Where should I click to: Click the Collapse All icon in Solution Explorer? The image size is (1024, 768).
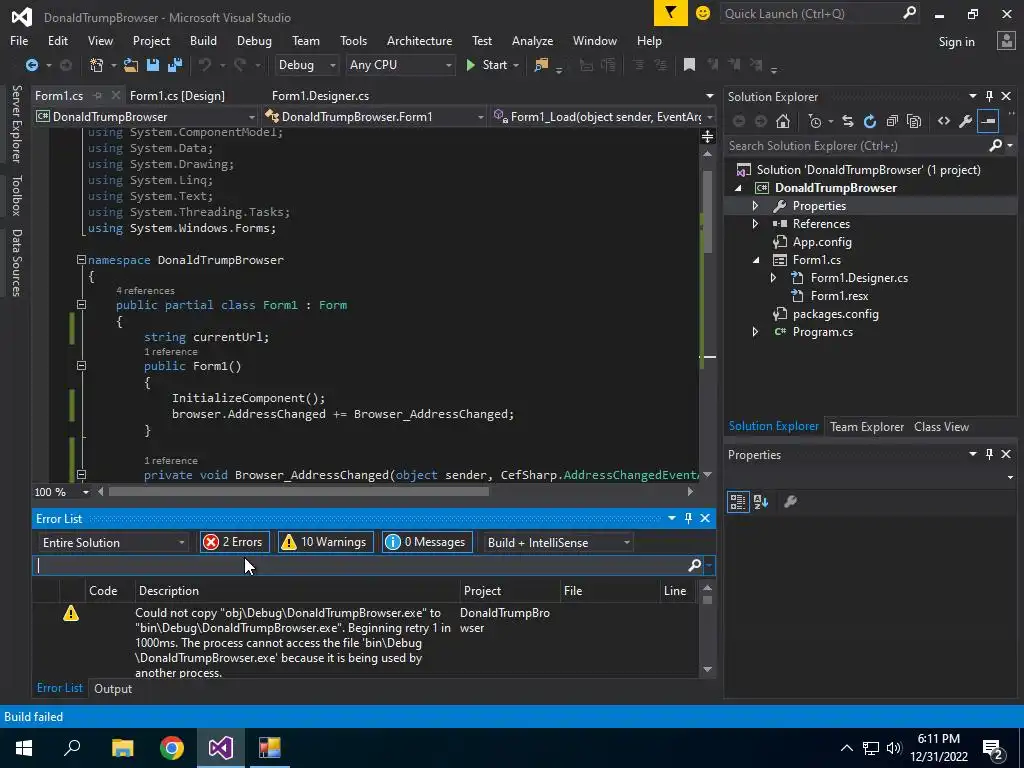pos(892,121)
